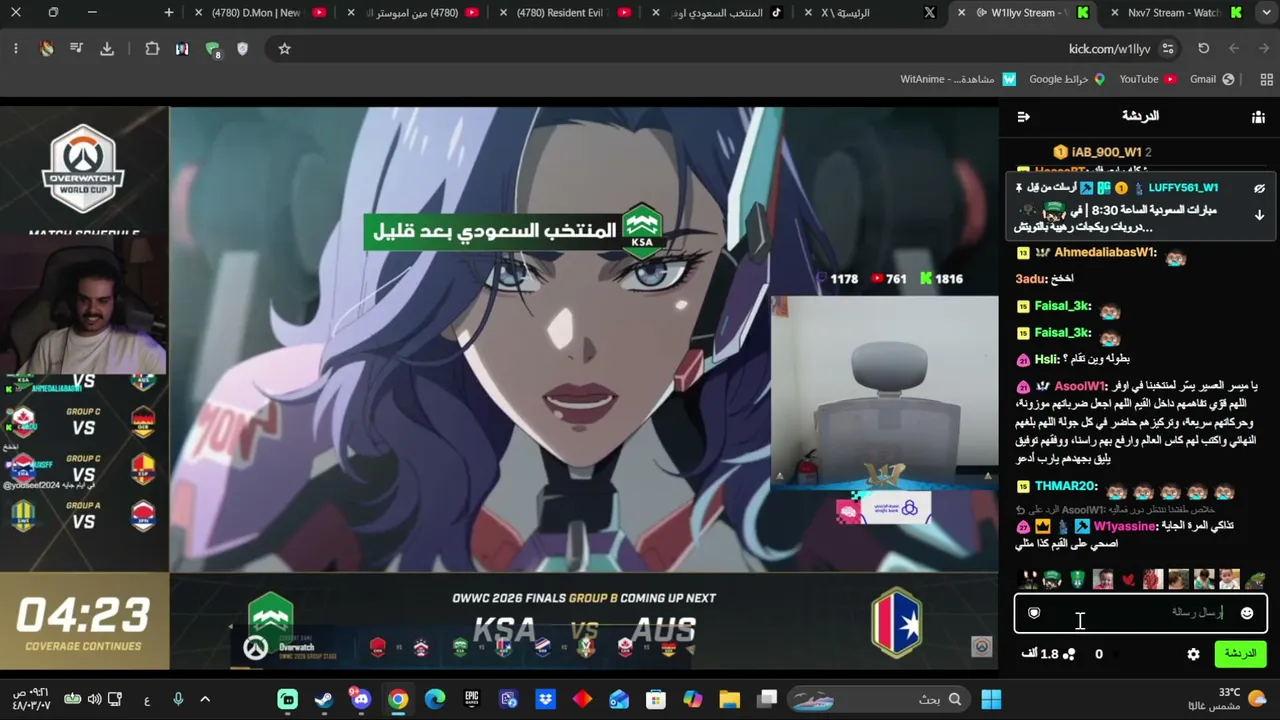Open Dropbox from the taskbar
This screenshot has width=1280, height=720.
tap(545, 699)
